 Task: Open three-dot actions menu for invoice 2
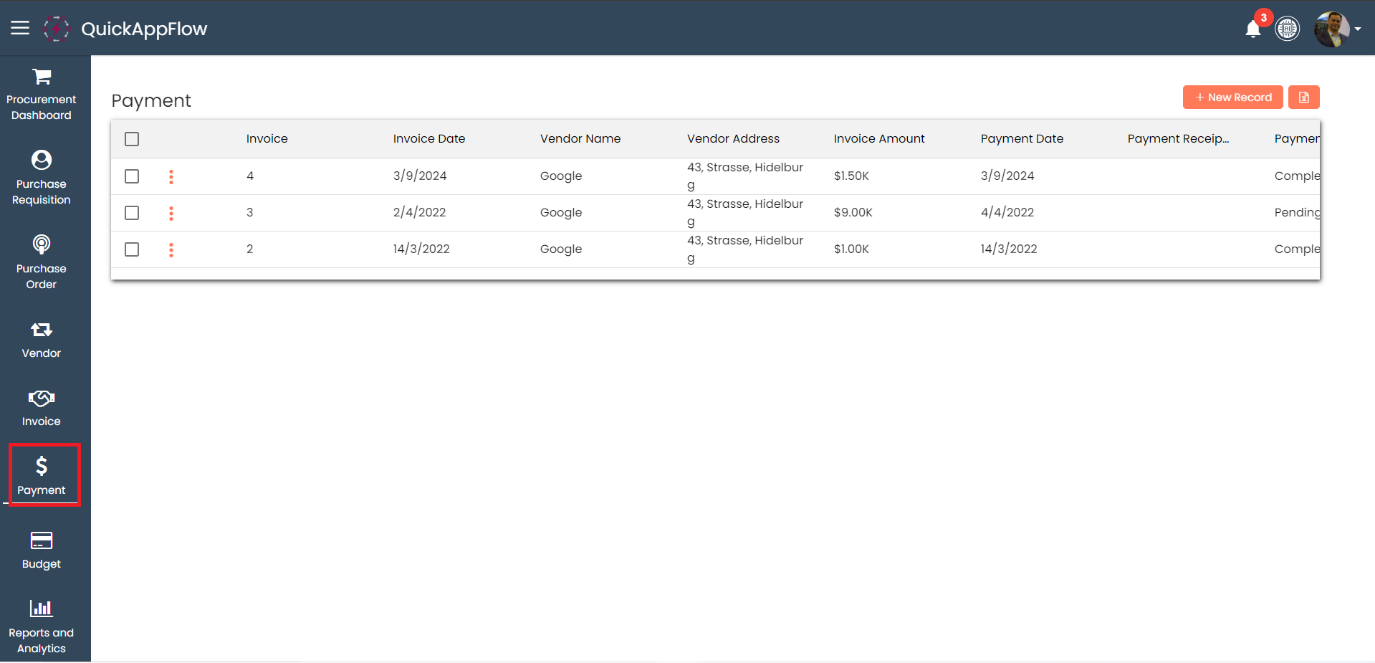point(171,250)
